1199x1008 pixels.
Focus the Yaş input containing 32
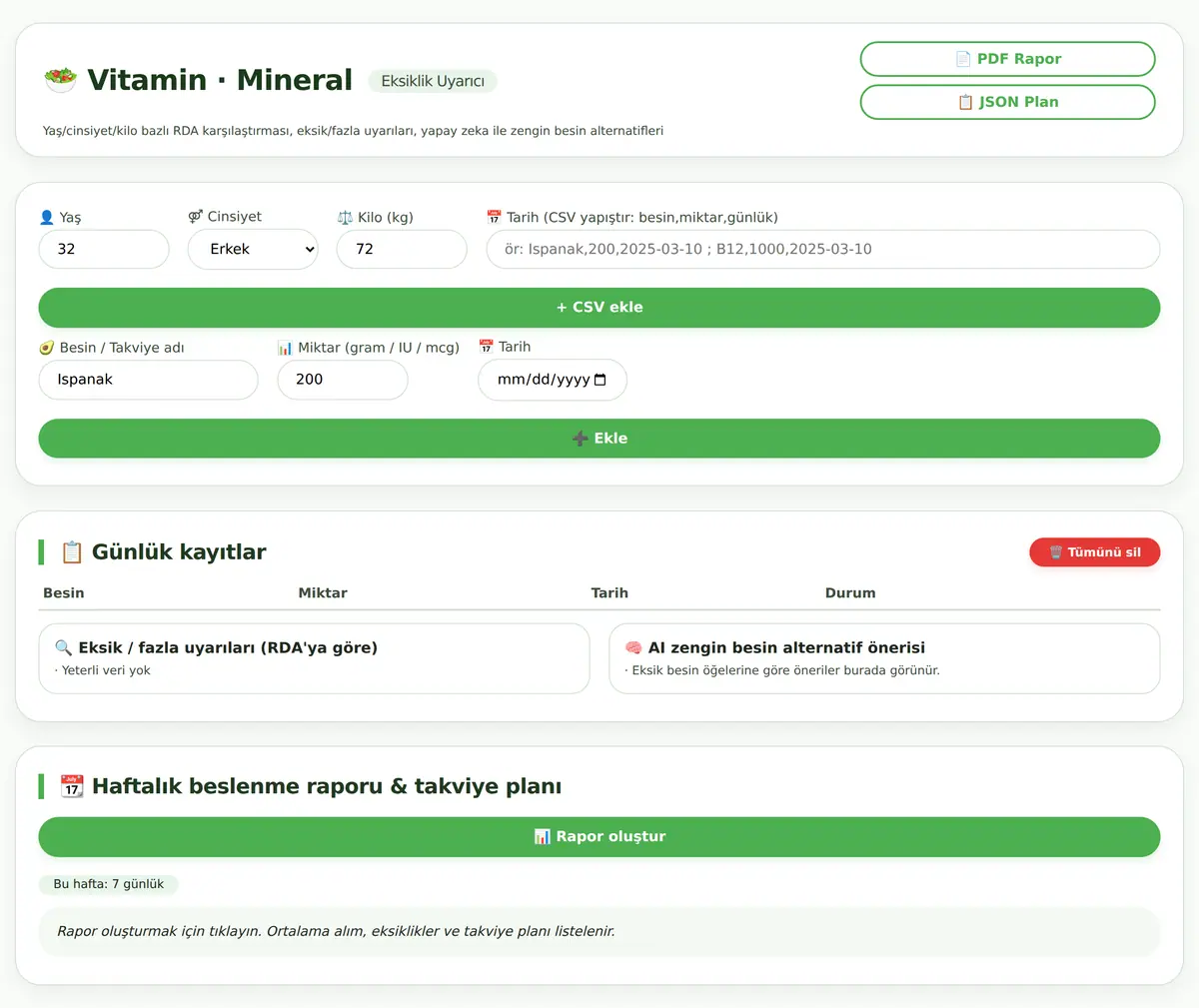(104, 249)
